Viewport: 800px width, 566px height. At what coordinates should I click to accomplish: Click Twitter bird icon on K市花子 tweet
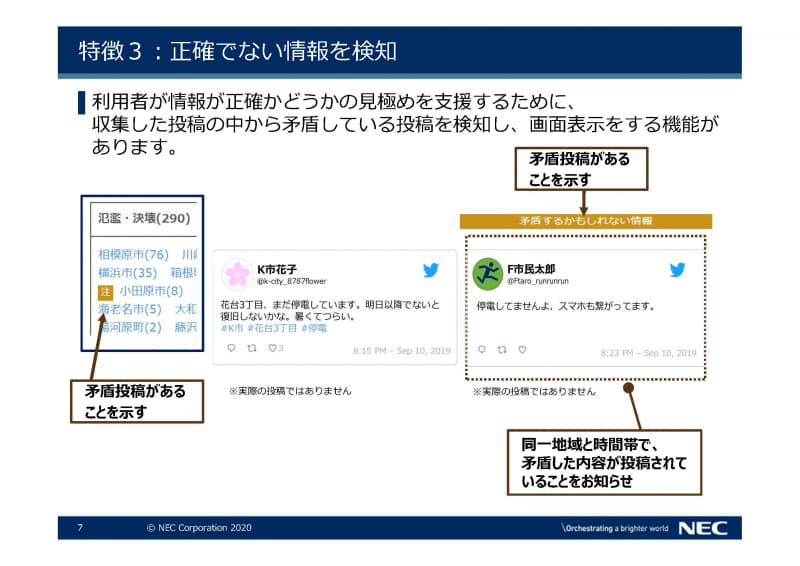coord(431,269)
